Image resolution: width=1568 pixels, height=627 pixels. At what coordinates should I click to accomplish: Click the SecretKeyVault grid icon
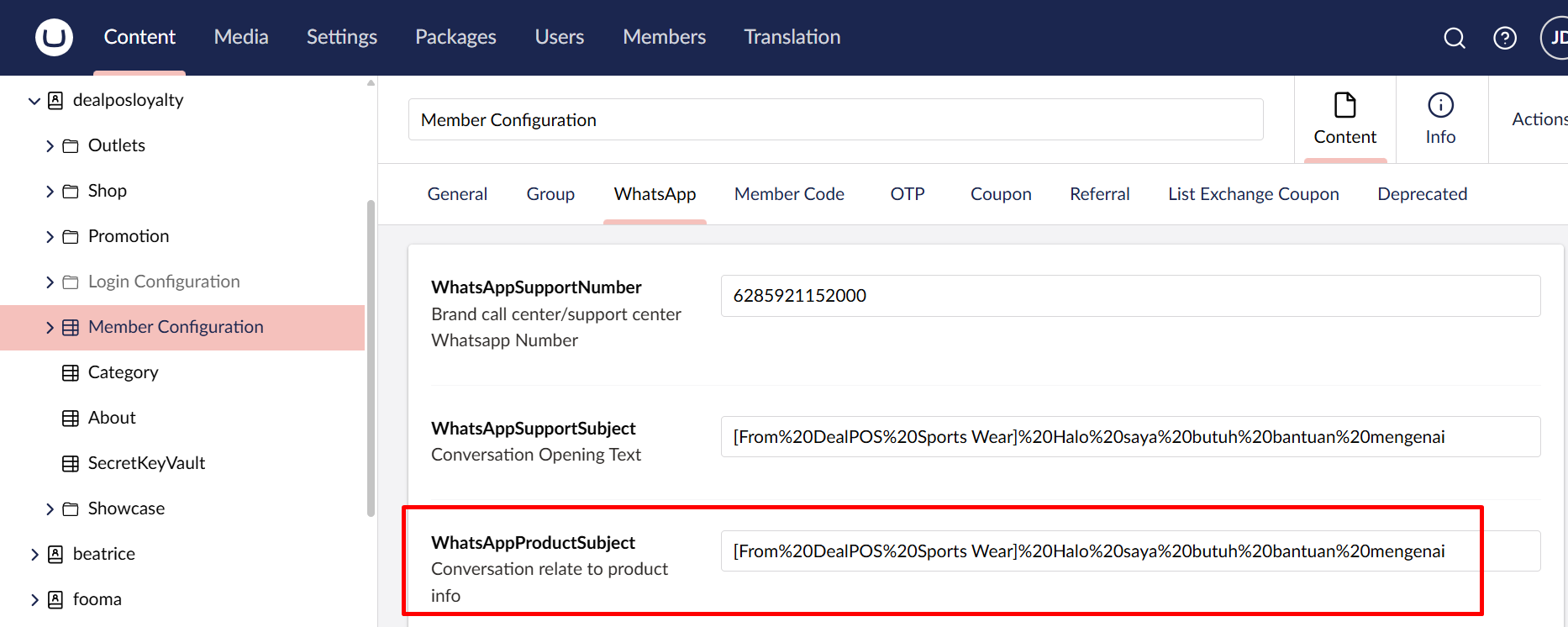[71, 464]
